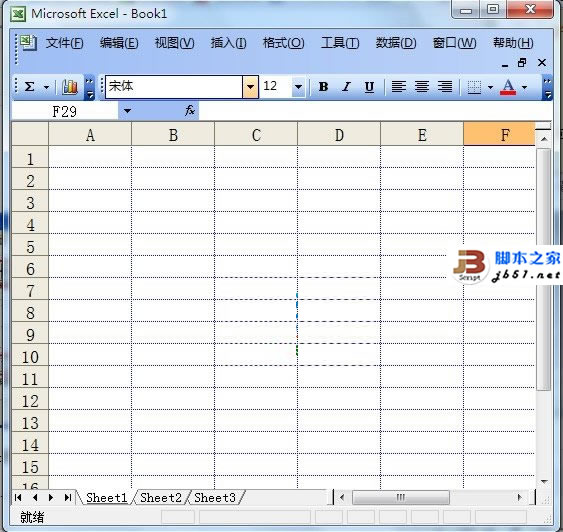Image resolution: width=563 pixels, height=532 pixels.
Task: Open the font size dropdown arrow
Action: [298, 87]
